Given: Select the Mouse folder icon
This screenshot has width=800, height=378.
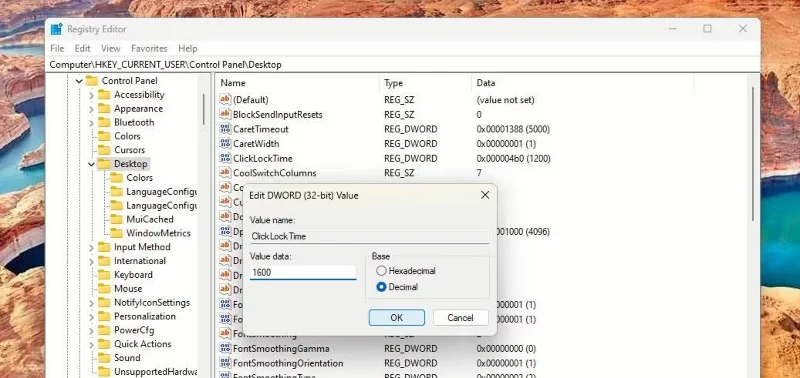Looking at the screenshot, I should pyautogui.click(x=104, y=288).
